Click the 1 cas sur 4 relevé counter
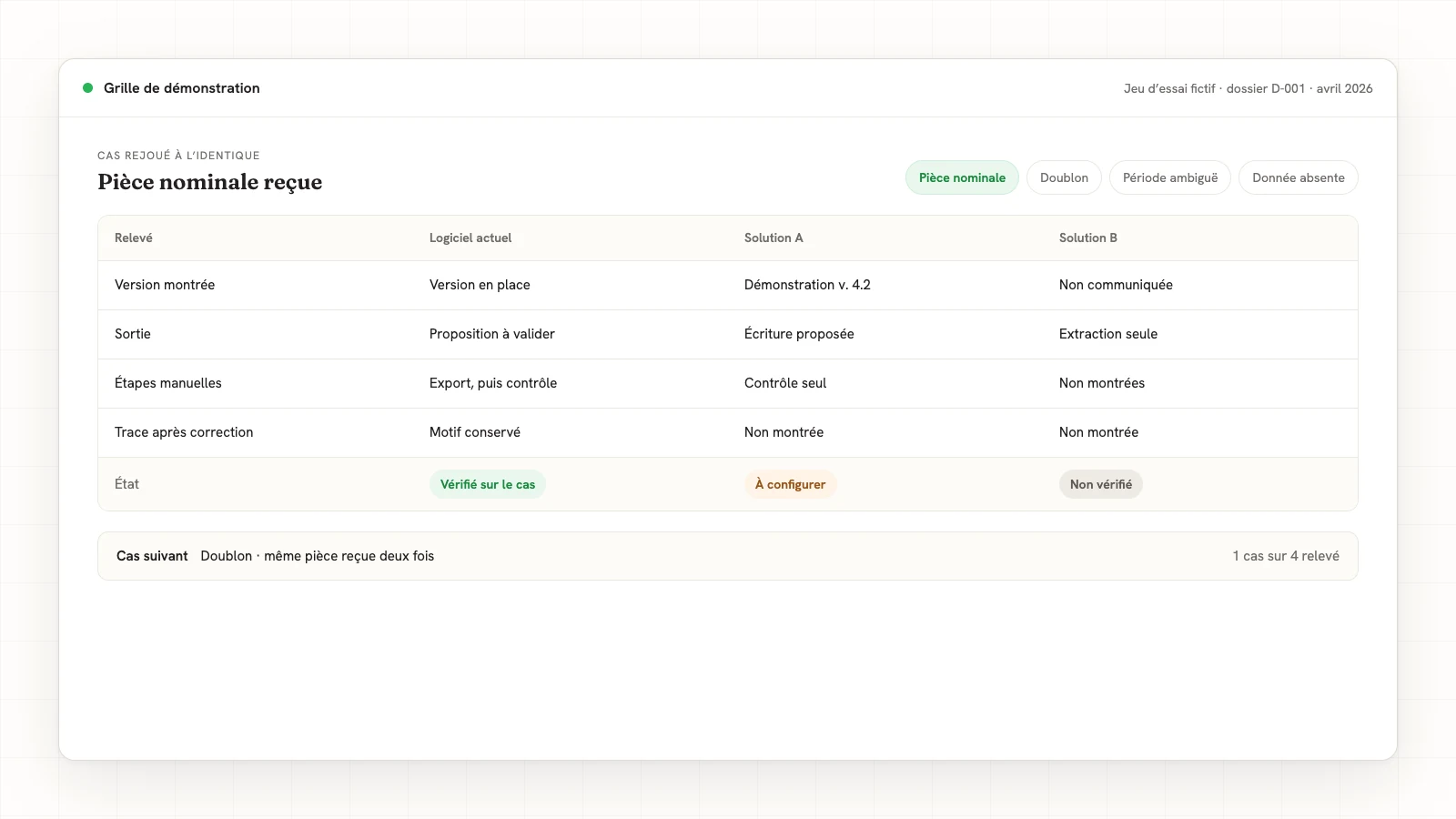 (x=1286, y=556)
